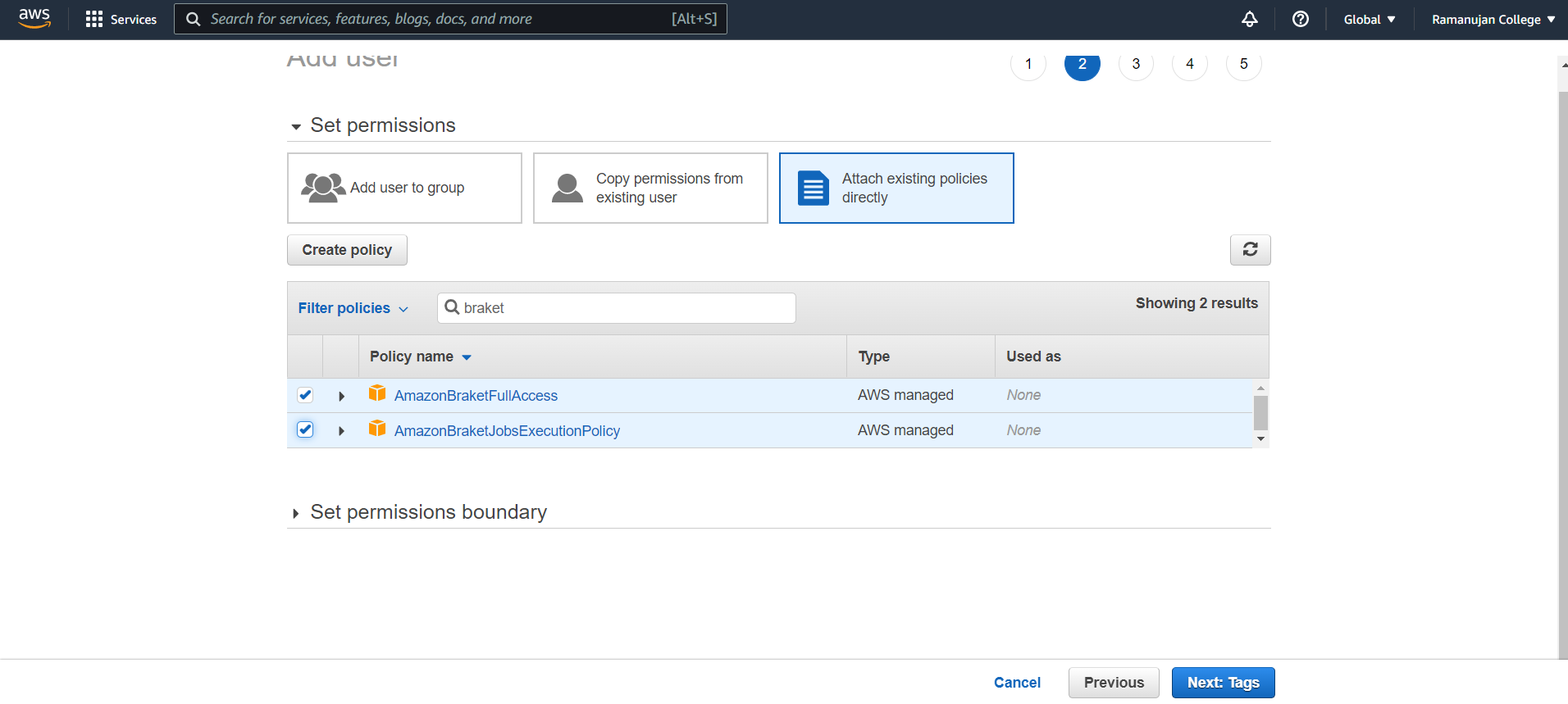1568x704 pixels.
Task: Collapse the Set permissions section
Action: tap(296, 127)
